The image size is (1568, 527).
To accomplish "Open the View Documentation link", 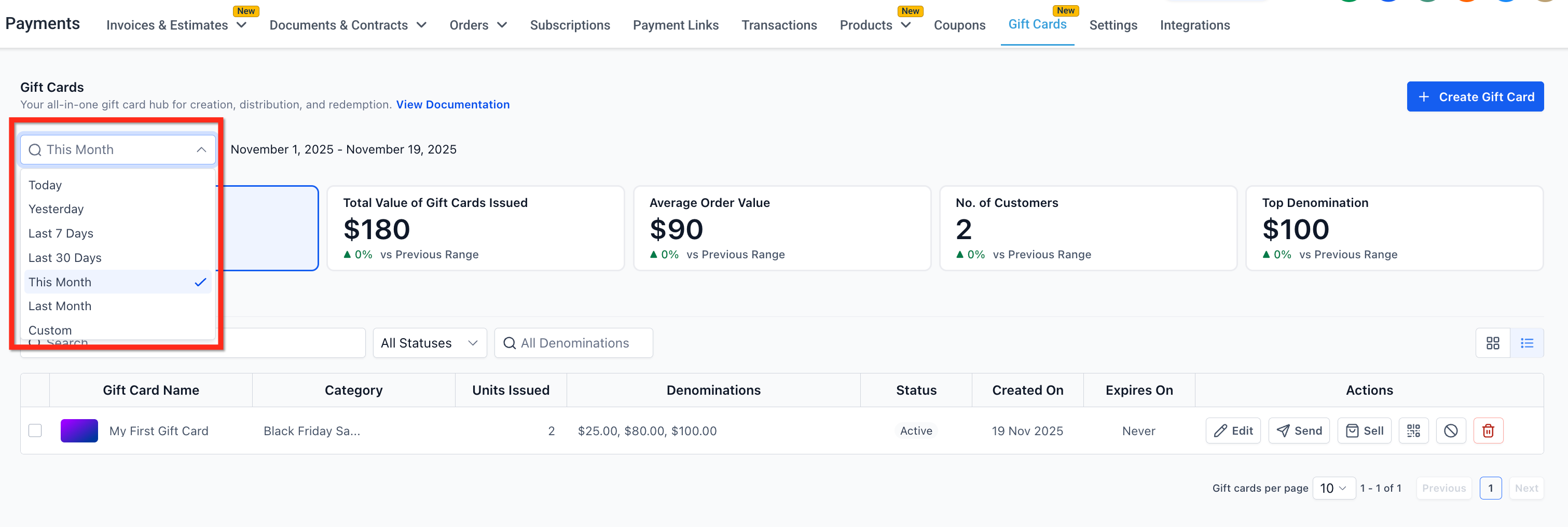I will (x=453, y=105).
